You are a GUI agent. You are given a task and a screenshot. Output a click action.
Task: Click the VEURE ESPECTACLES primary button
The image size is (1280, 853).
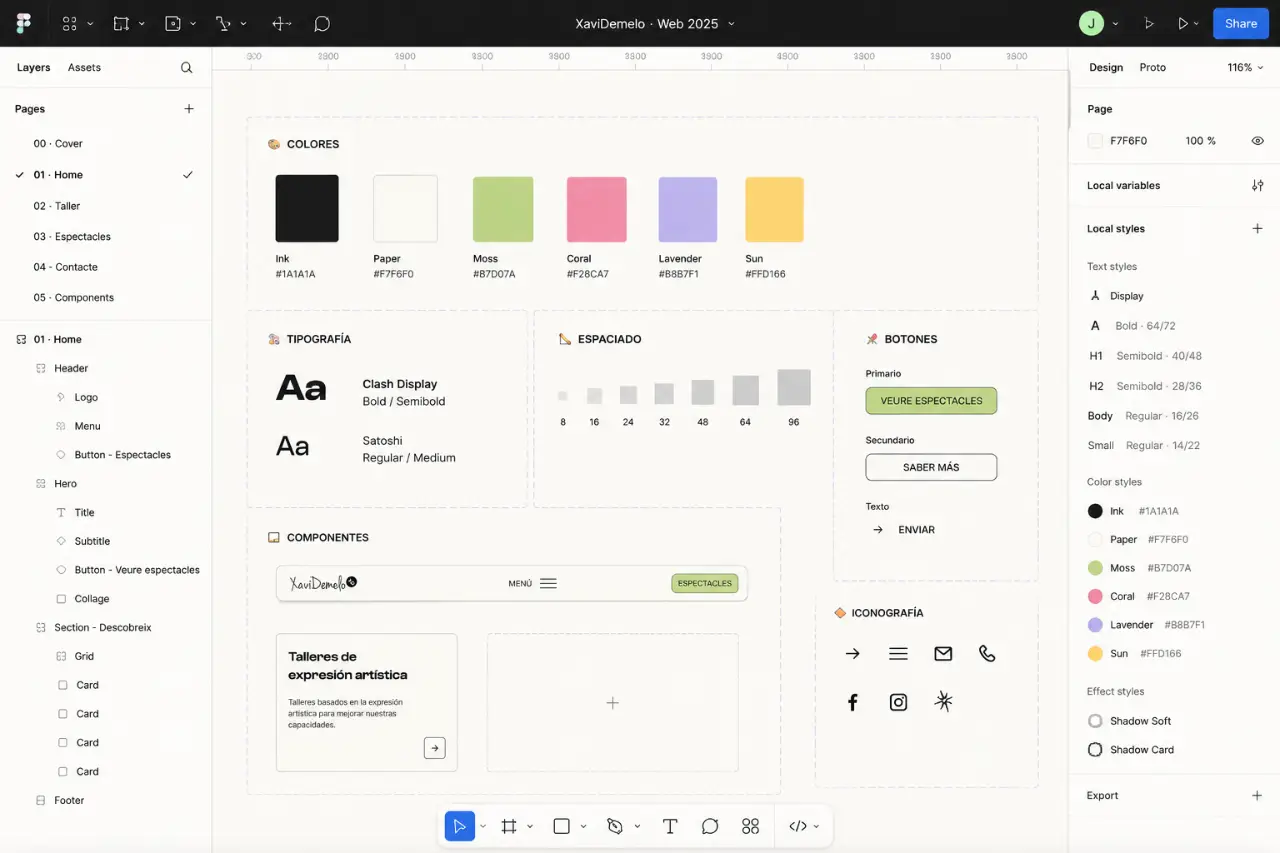[x=931, y=401]
